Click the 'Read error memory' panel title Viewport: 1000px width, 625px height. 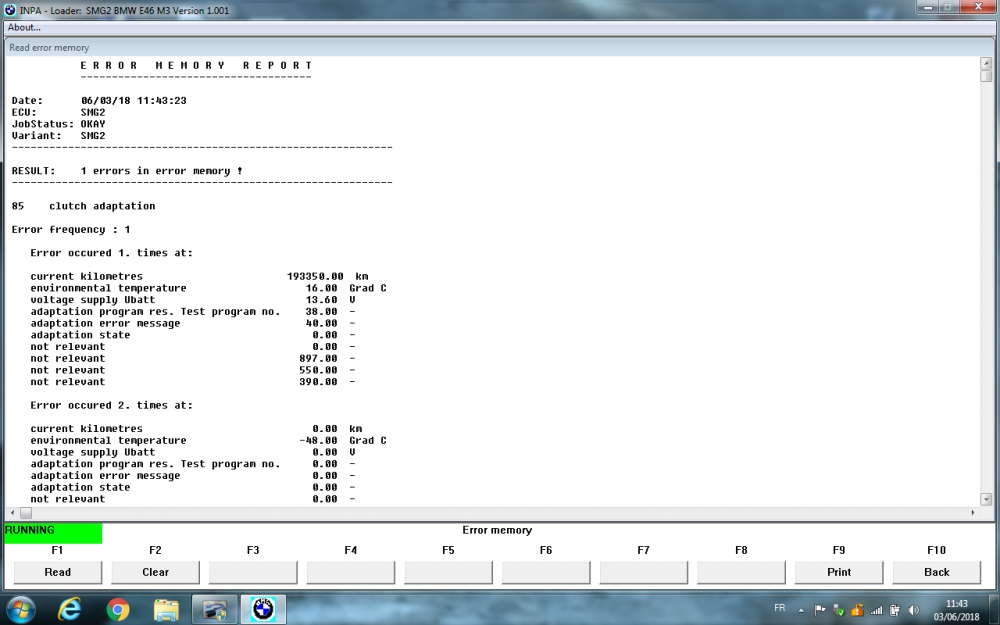(x=49, y=48)
